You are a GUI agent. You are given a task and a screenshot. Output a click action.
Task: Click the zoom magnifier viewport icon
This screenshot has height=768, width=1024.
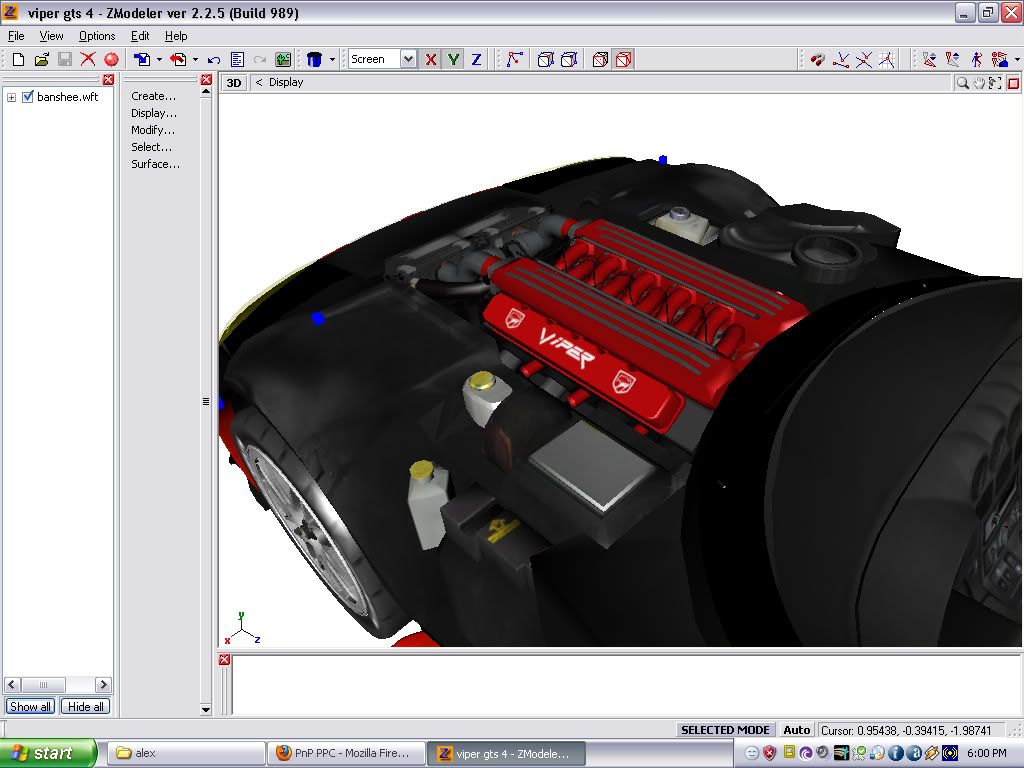coord(962,83)
